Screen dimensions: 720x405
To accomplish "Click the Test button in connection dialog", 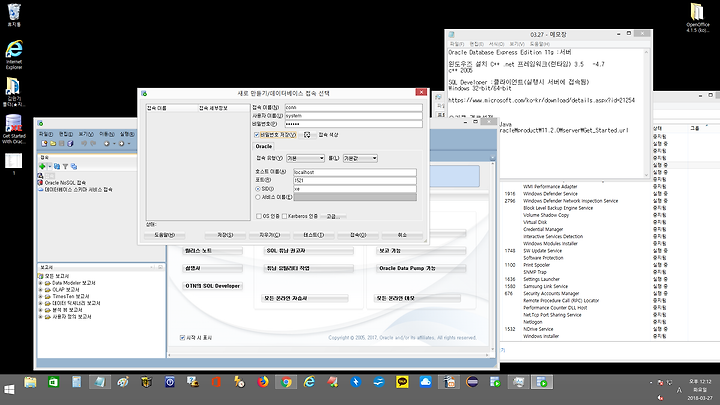I will pos(313,235).
